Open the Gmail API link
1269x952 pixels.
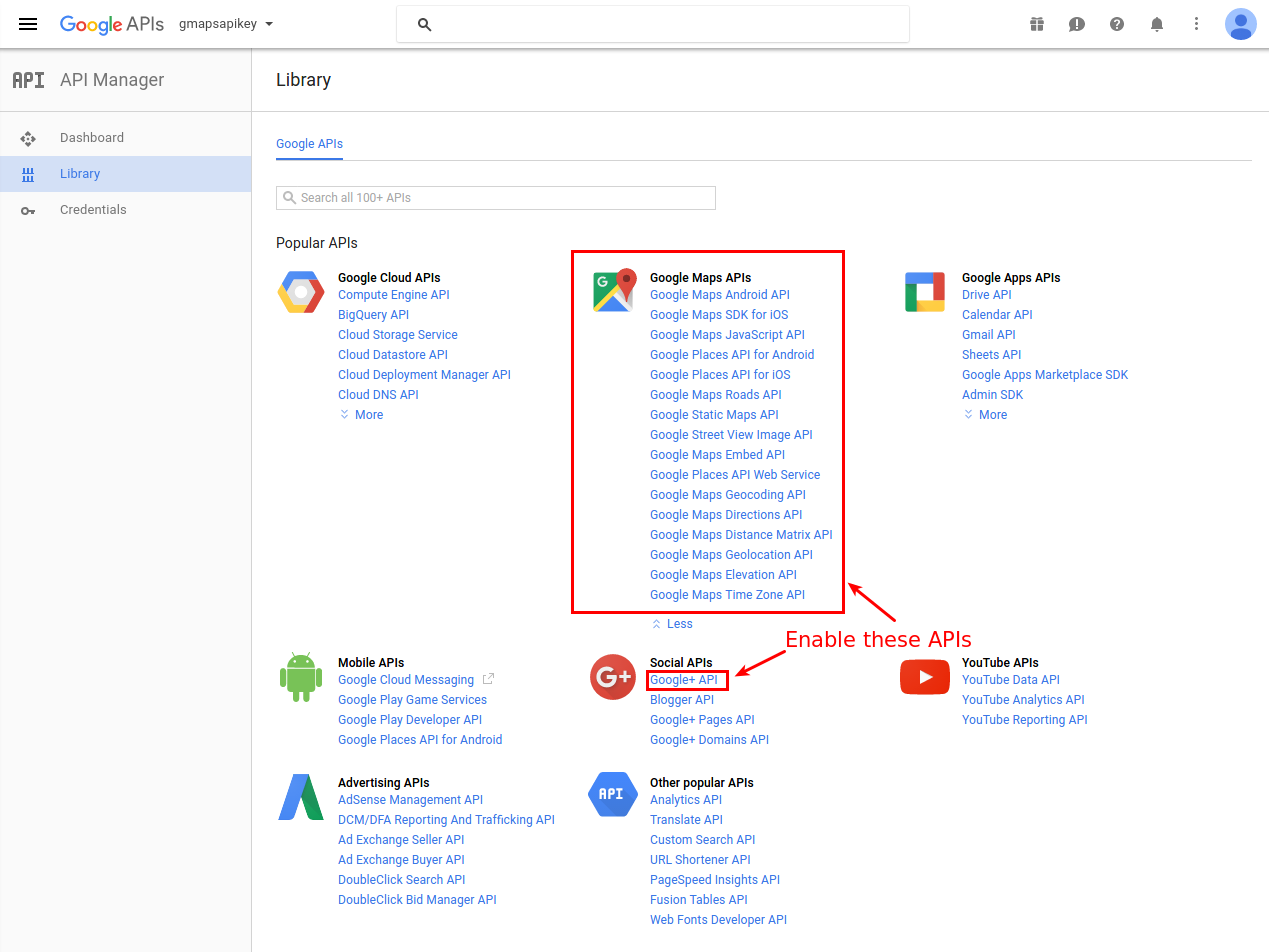click(989, 335)
